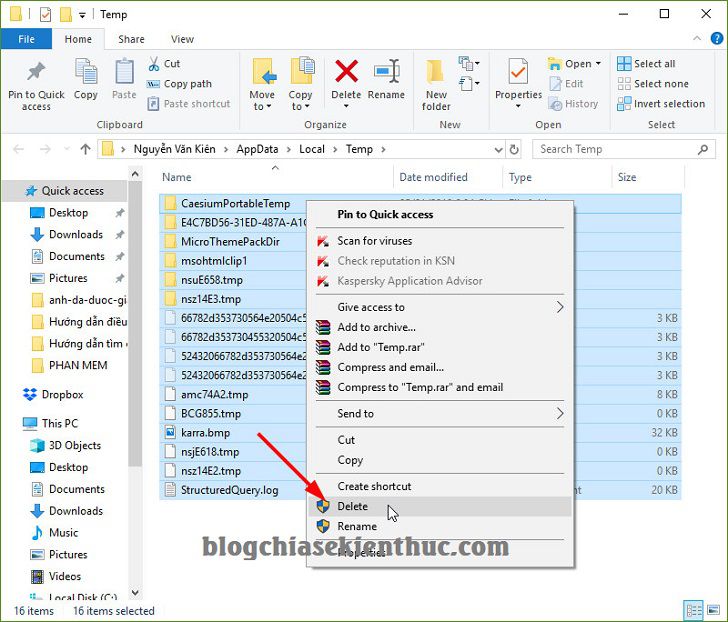
Task: Click the Invert selection icon
Action: pyautogui.click(x=624, y=104)
